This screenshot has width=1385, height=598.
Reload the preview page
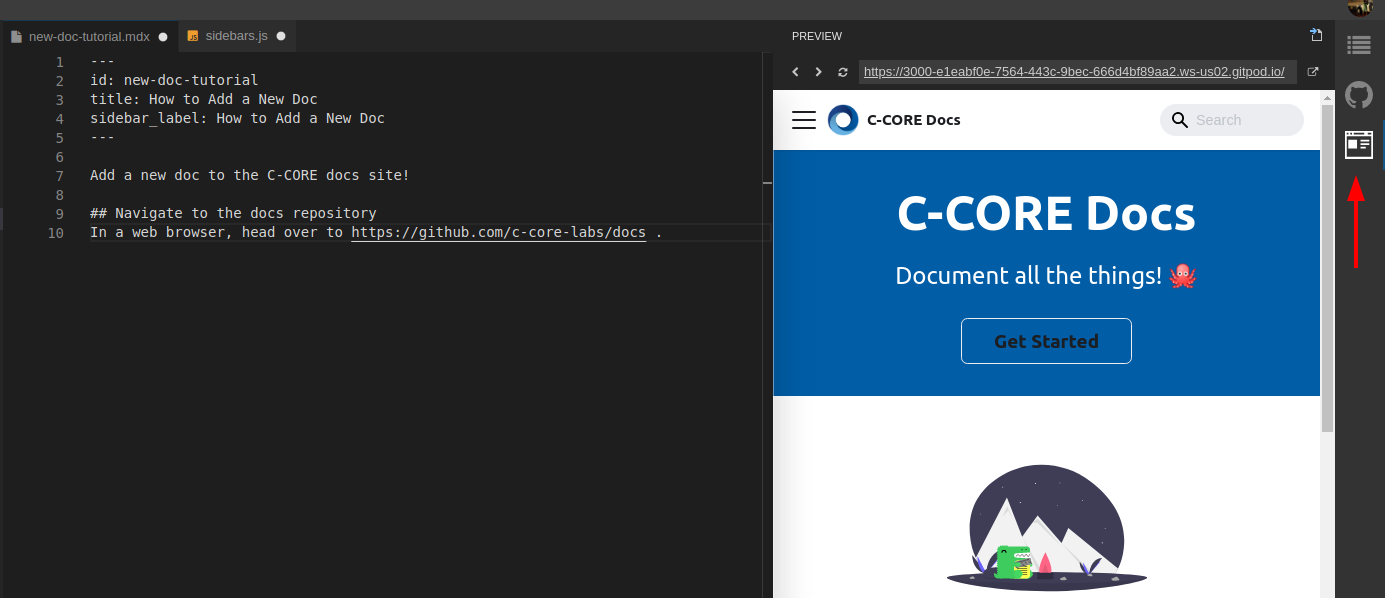[843, 72]
